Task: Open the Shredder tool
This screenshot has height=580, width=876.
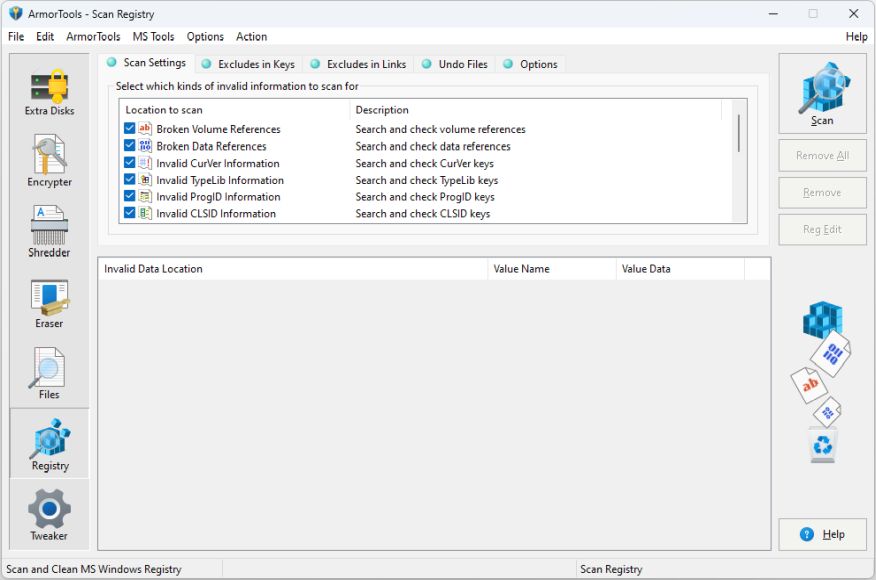Action: click(49, 232)
